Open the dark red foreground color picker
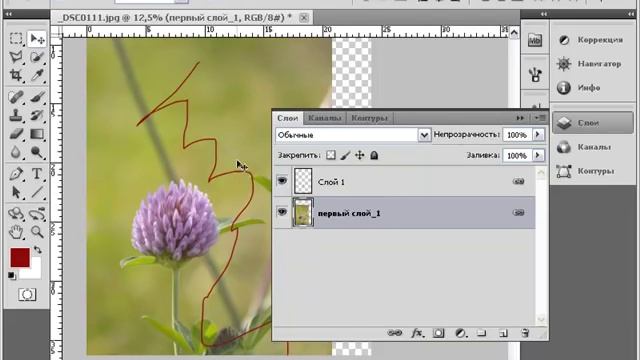Screen dimensions: 640x360 point(19,257)
